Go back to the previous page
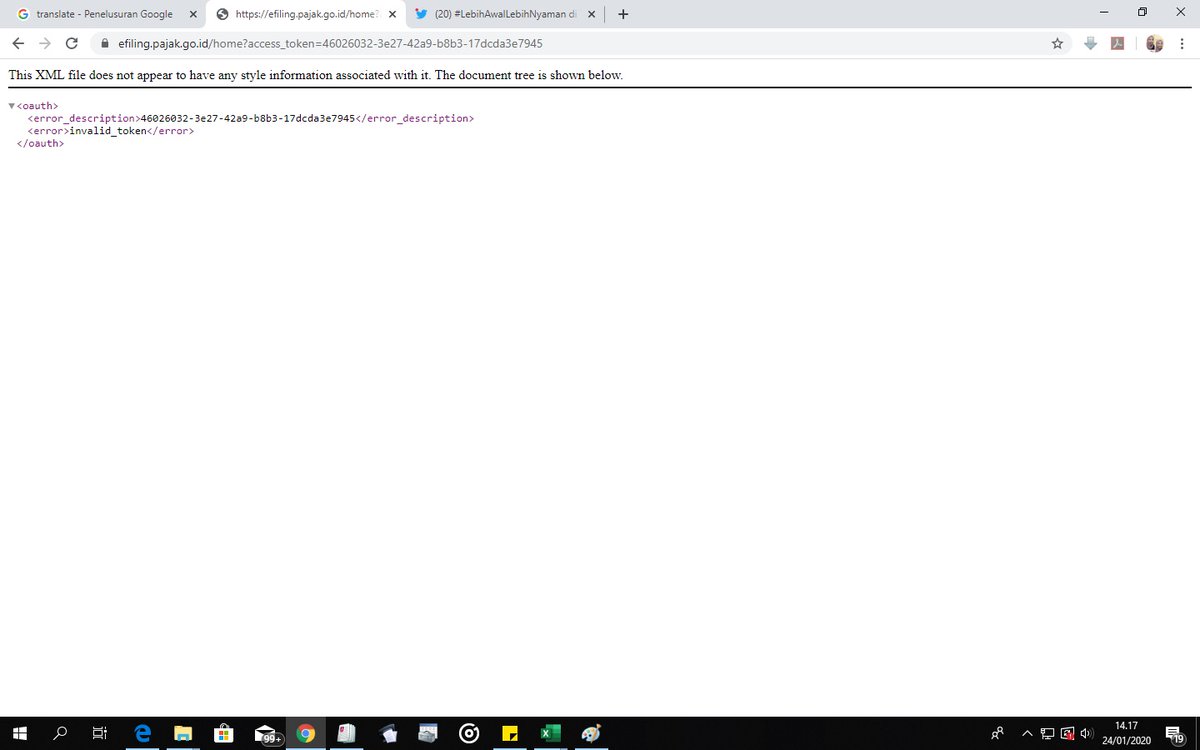Image resolution: width=1200 pixels, height=750 pixels. click(x=19, y=43)
